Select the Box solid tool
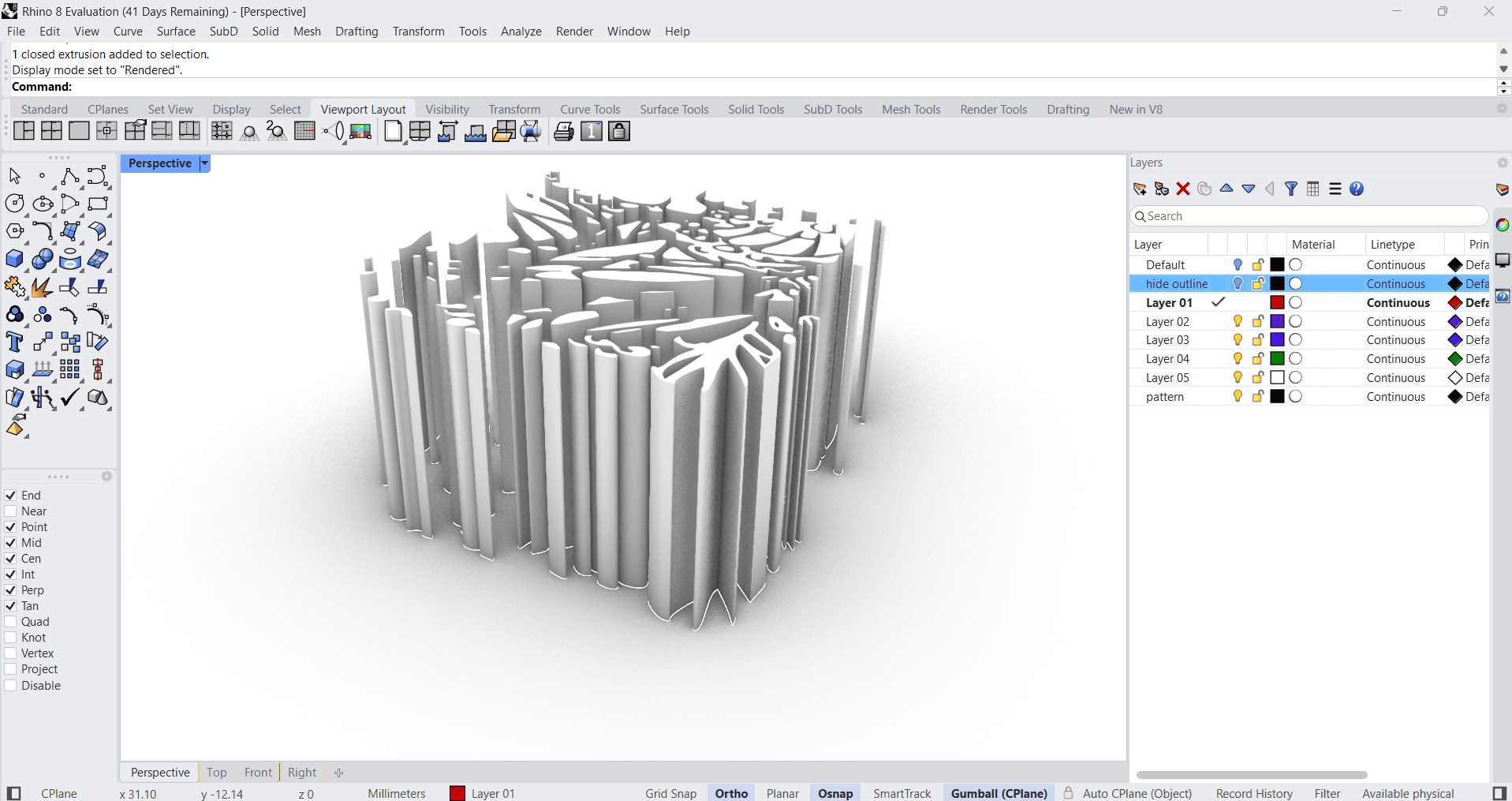The image size is (1512, 801). point(14,260)
